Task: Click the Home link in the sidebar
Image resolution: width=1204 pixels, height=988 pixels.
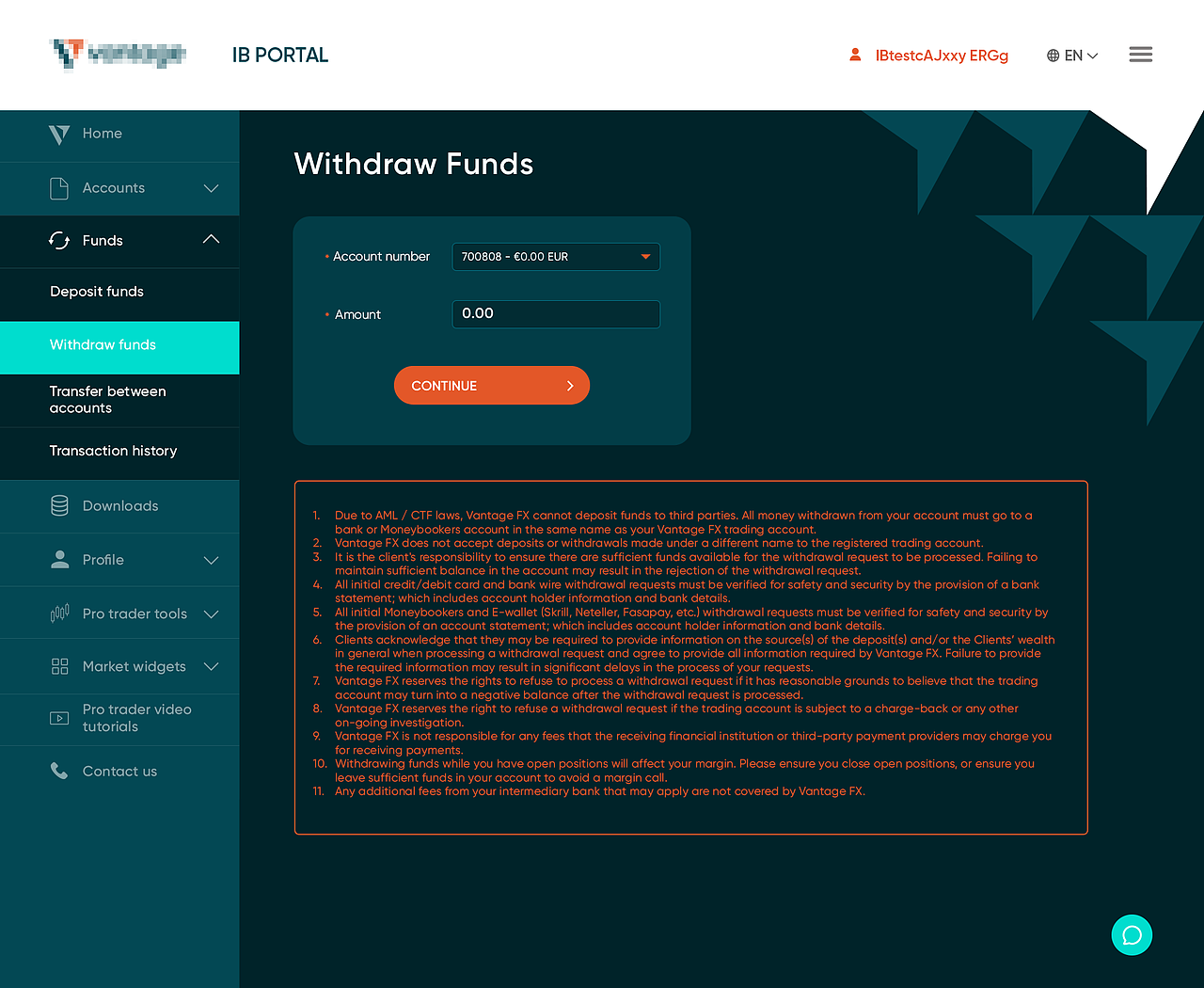Action: 102,134
